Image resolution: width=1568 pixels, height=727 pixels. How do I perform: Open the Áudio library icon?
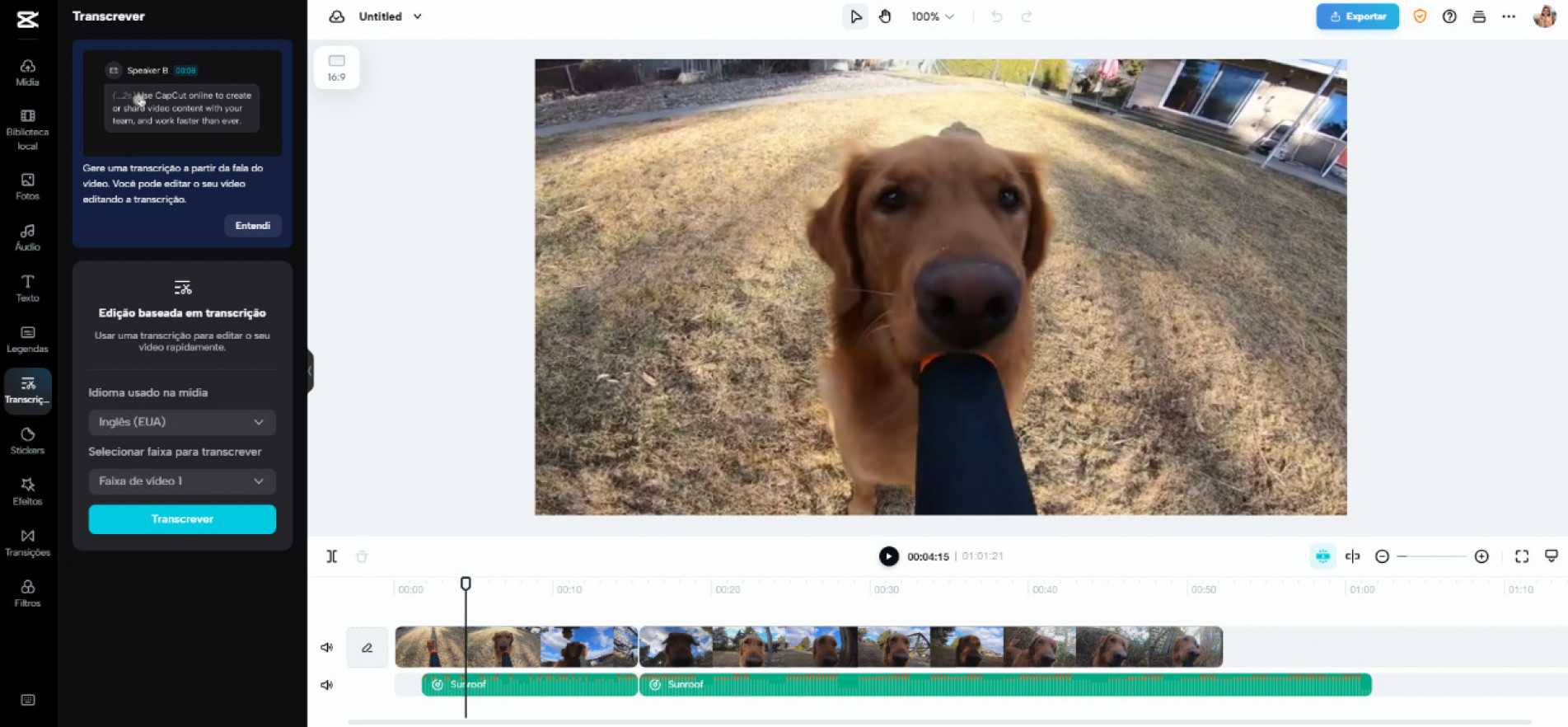(x=27, y=237)
